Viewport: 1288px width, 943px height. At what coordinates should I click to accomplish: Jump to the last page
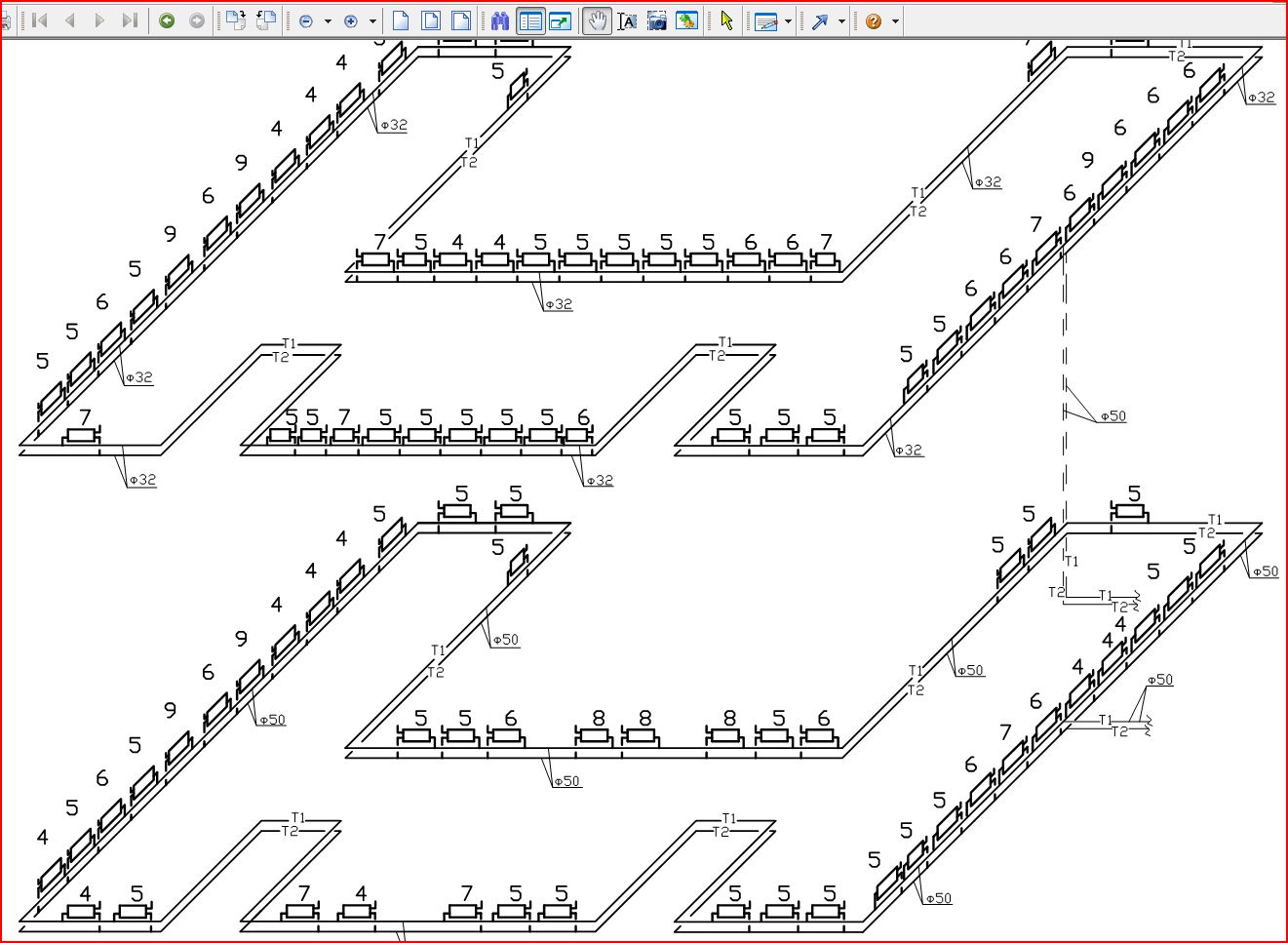click(130, 20)
